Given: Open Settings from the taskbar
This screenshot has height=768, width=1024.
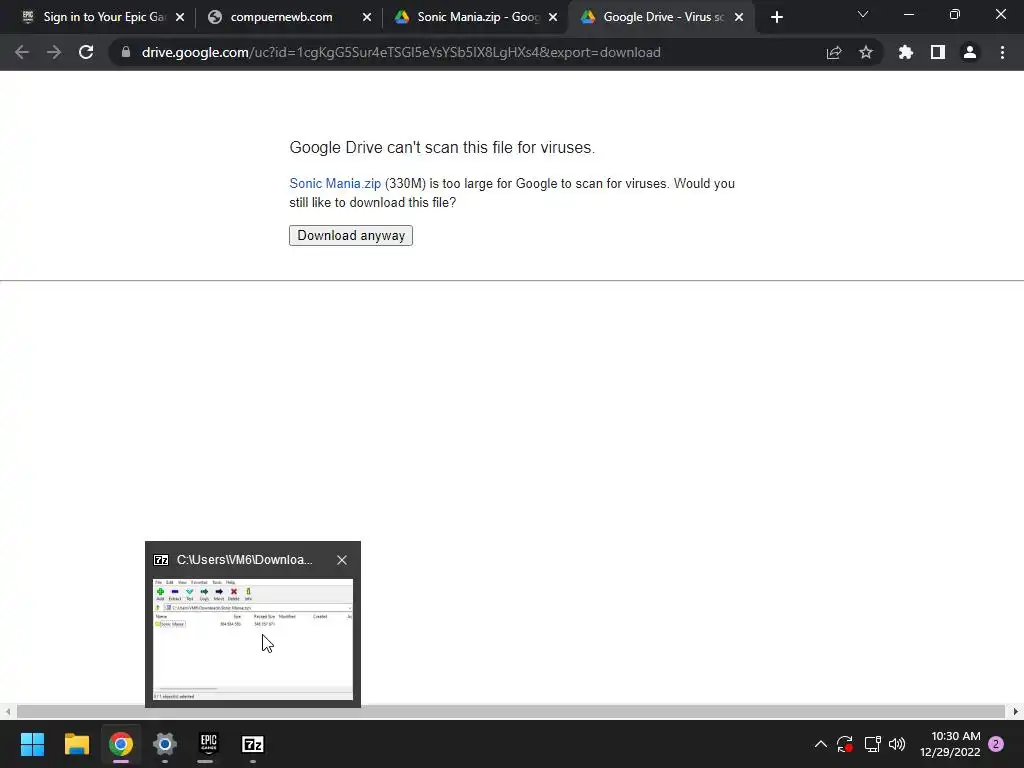Looking at the screenshot, I should 165,744.
